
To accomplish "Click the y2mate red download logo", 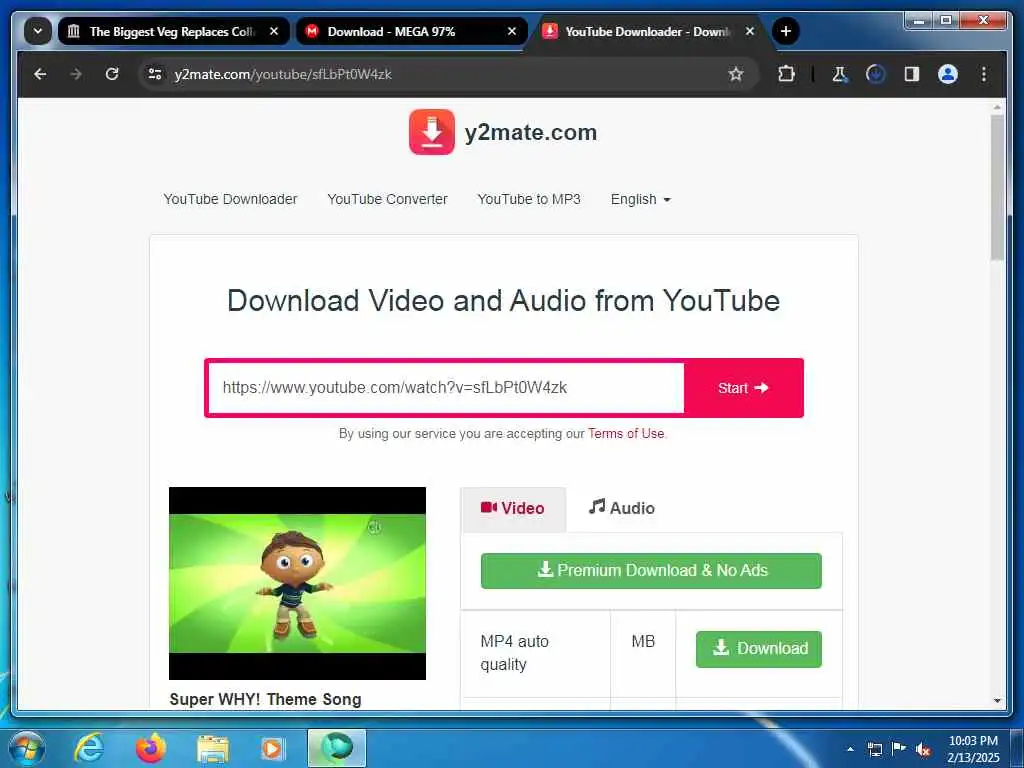I will tap(432, 132).
